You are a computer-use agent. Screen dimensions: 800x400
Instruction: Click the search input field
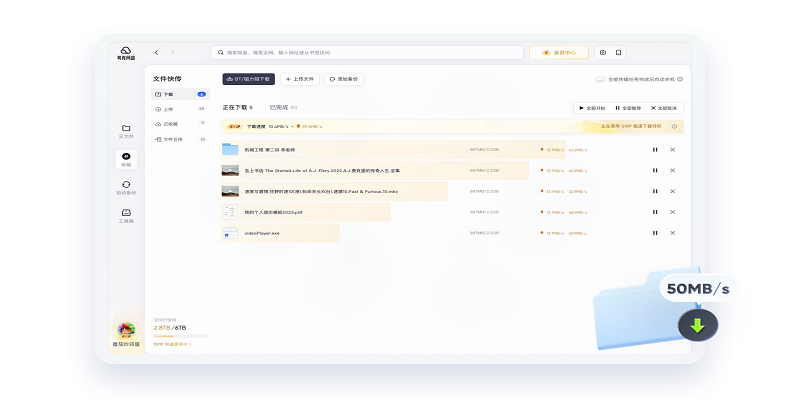click(x=368, y=52)
